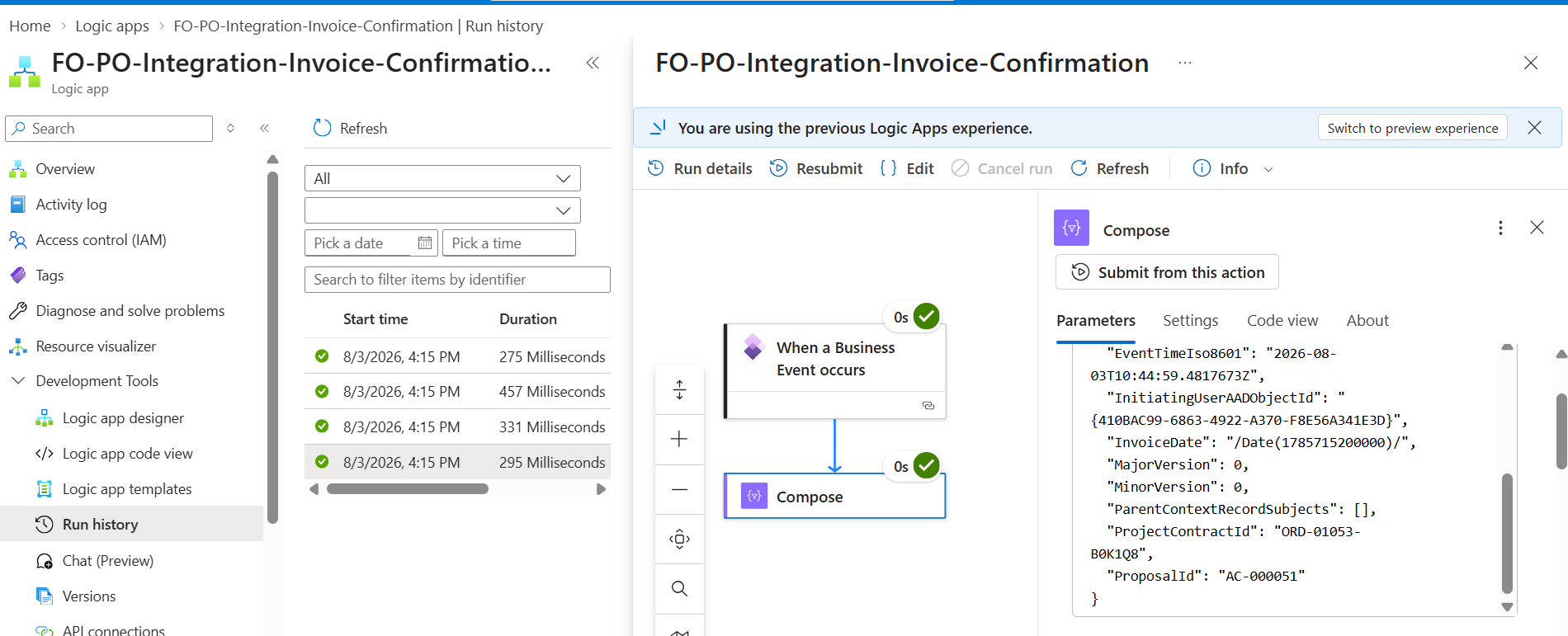Screen dimensions: 1568x636
Task: Open Tags in sidebar
Action: tap(50, 276)
